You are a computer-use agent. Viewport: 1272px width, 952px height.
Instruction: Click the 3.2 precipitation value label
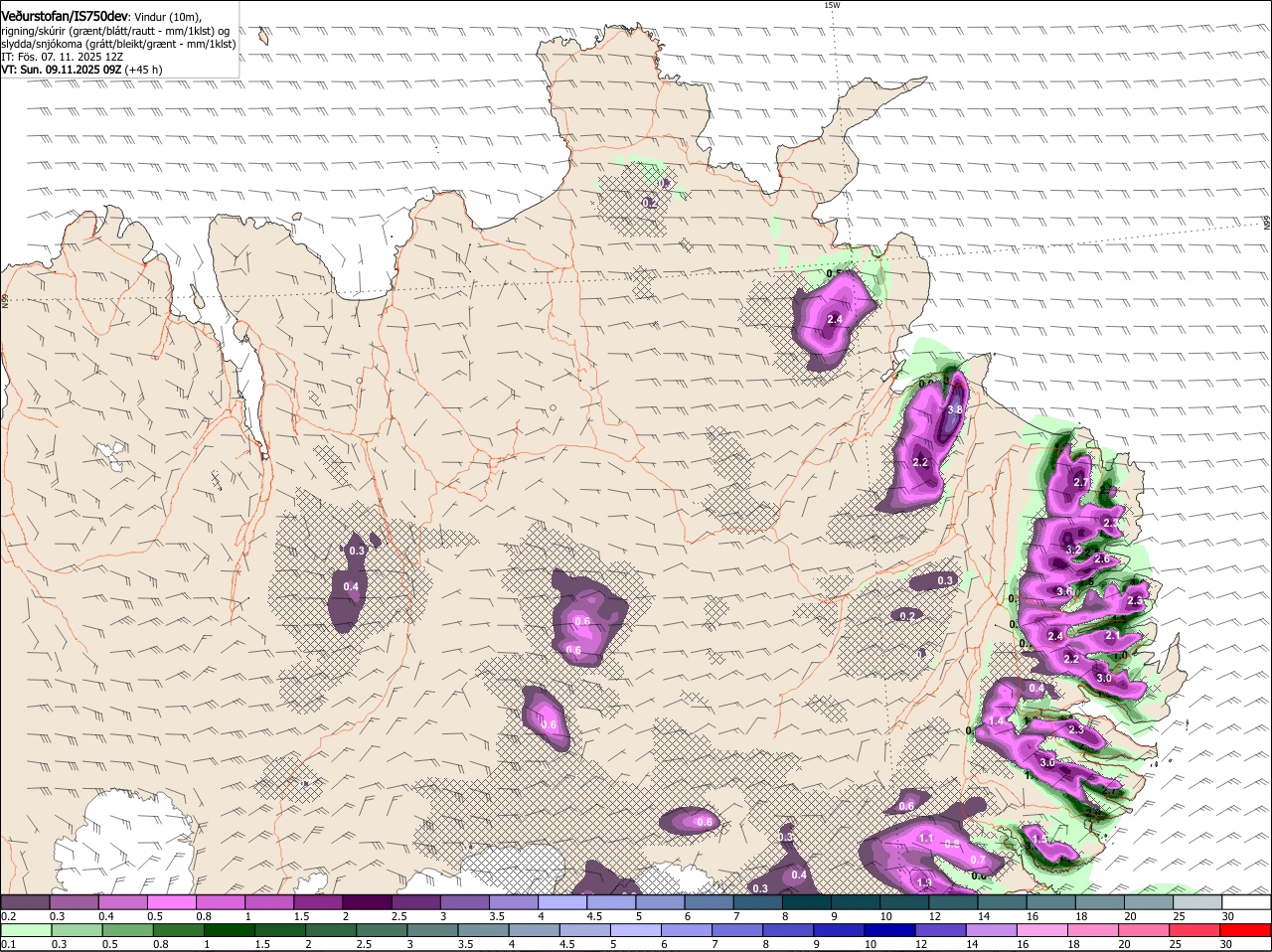click(x=1073, y=550)
